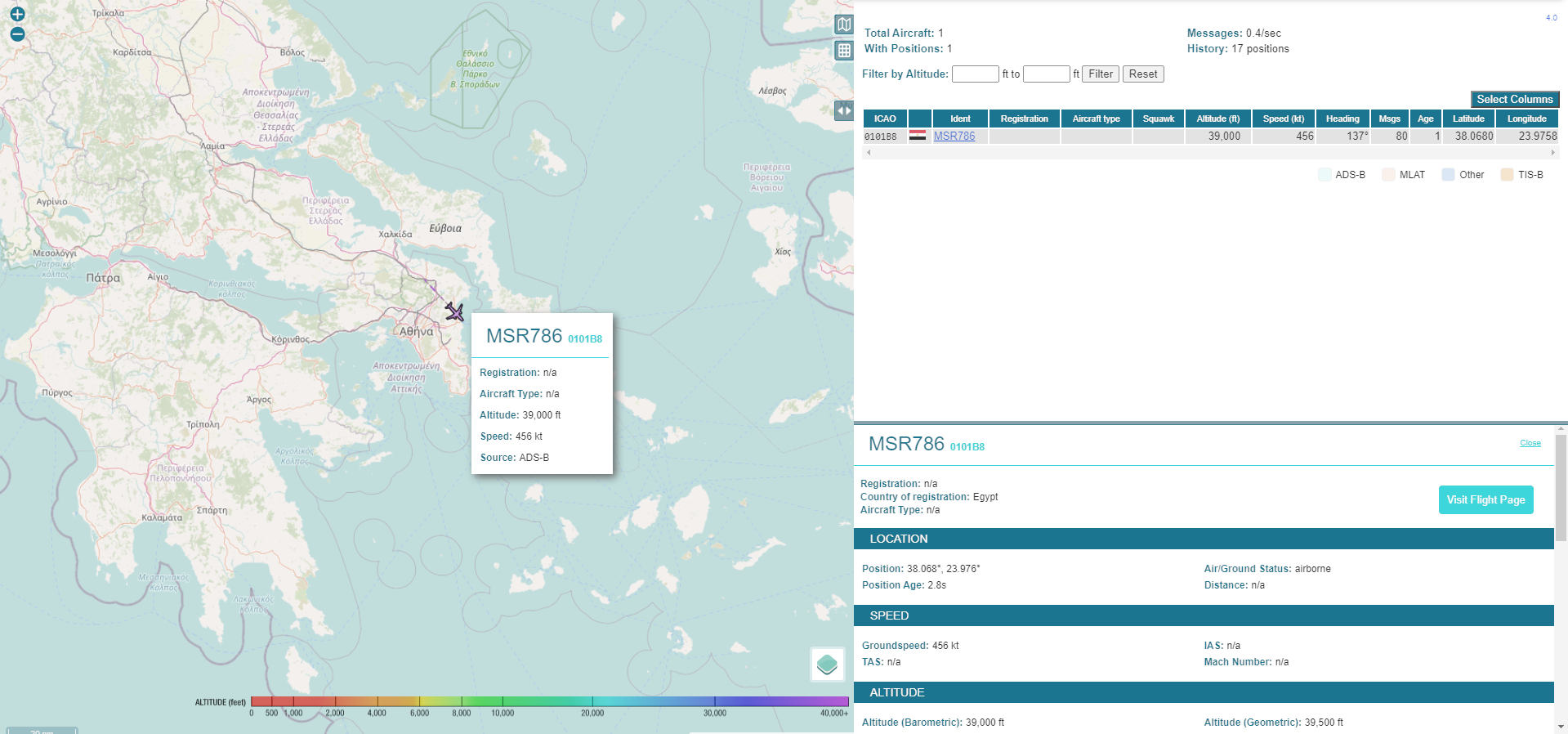Click the altitude color scale bar
1568x734 pixels.
pos(549,701)
